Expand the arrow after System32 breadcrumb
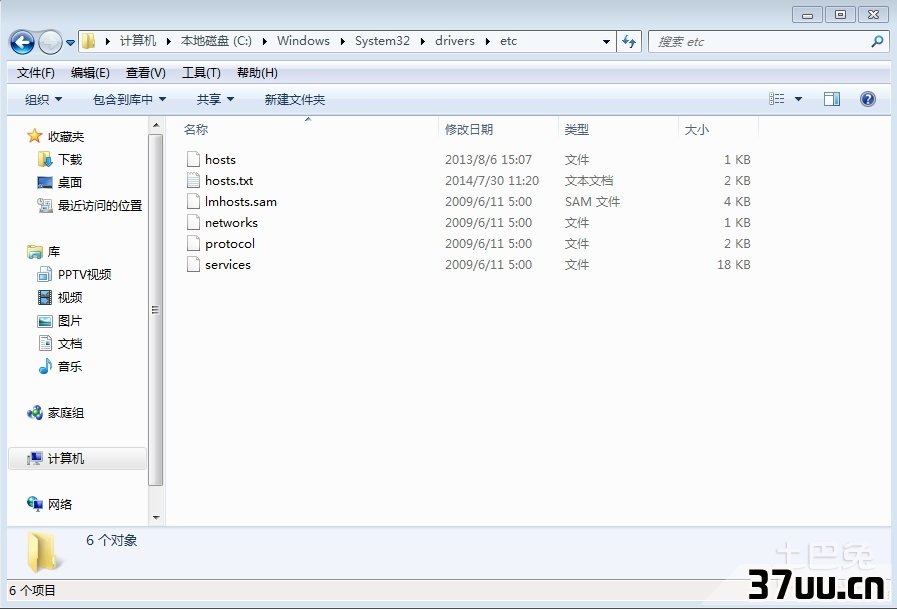 tap(422, 41)
